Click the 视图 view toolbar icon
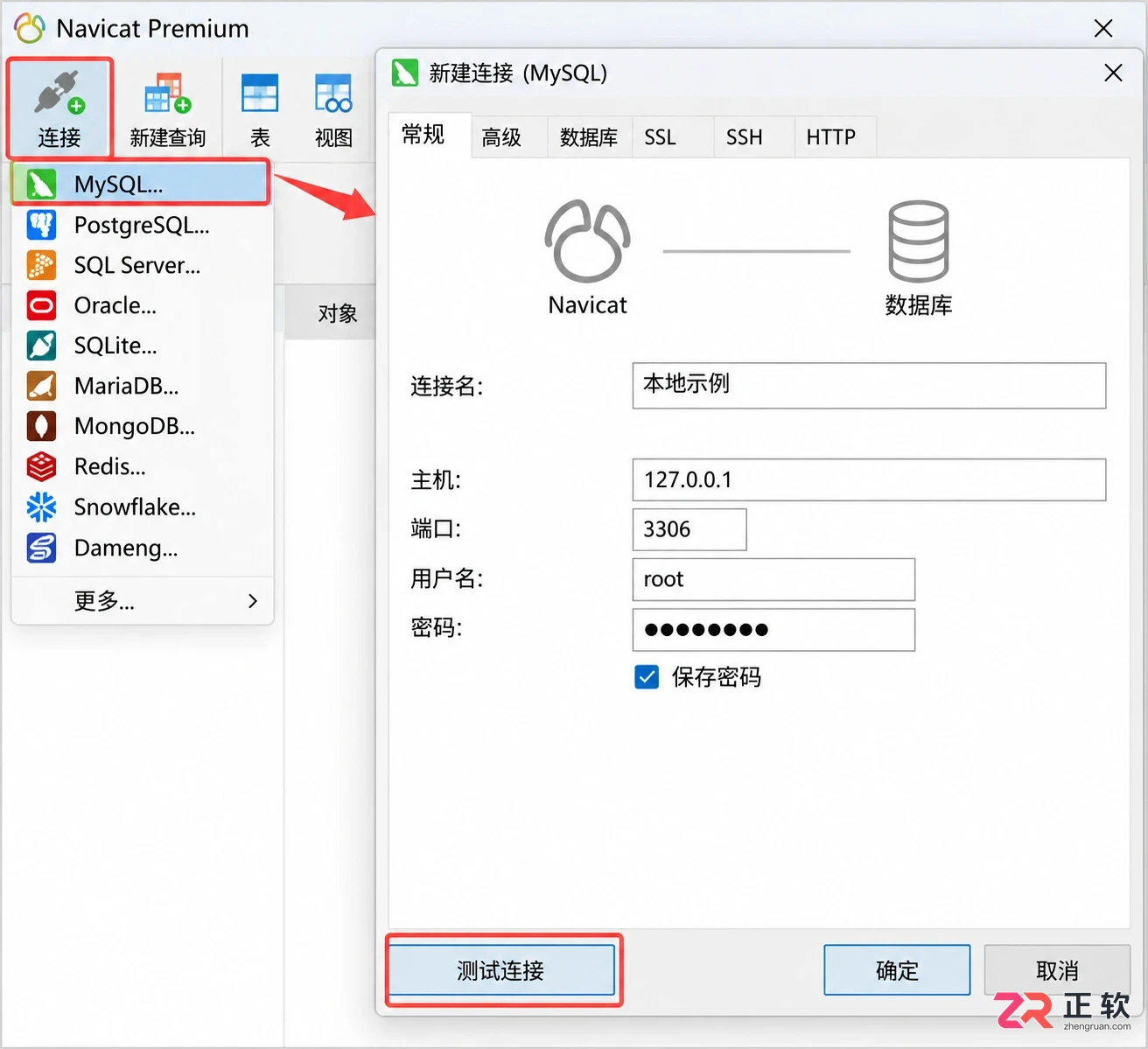Image resolution: width=1148 pixels, height=1049 pixels. 333,110
